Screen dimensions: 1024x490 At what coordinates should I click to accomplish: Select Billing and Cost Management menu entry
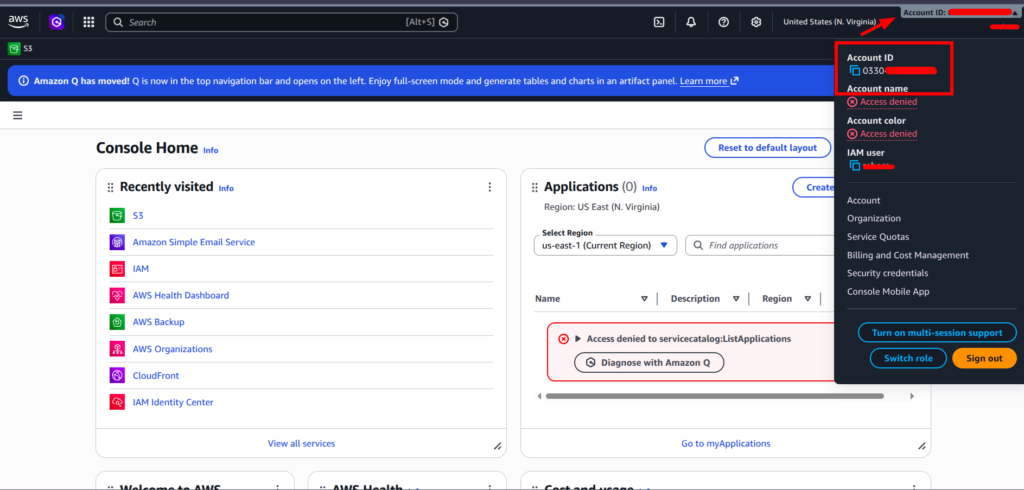tap(907, 255)
